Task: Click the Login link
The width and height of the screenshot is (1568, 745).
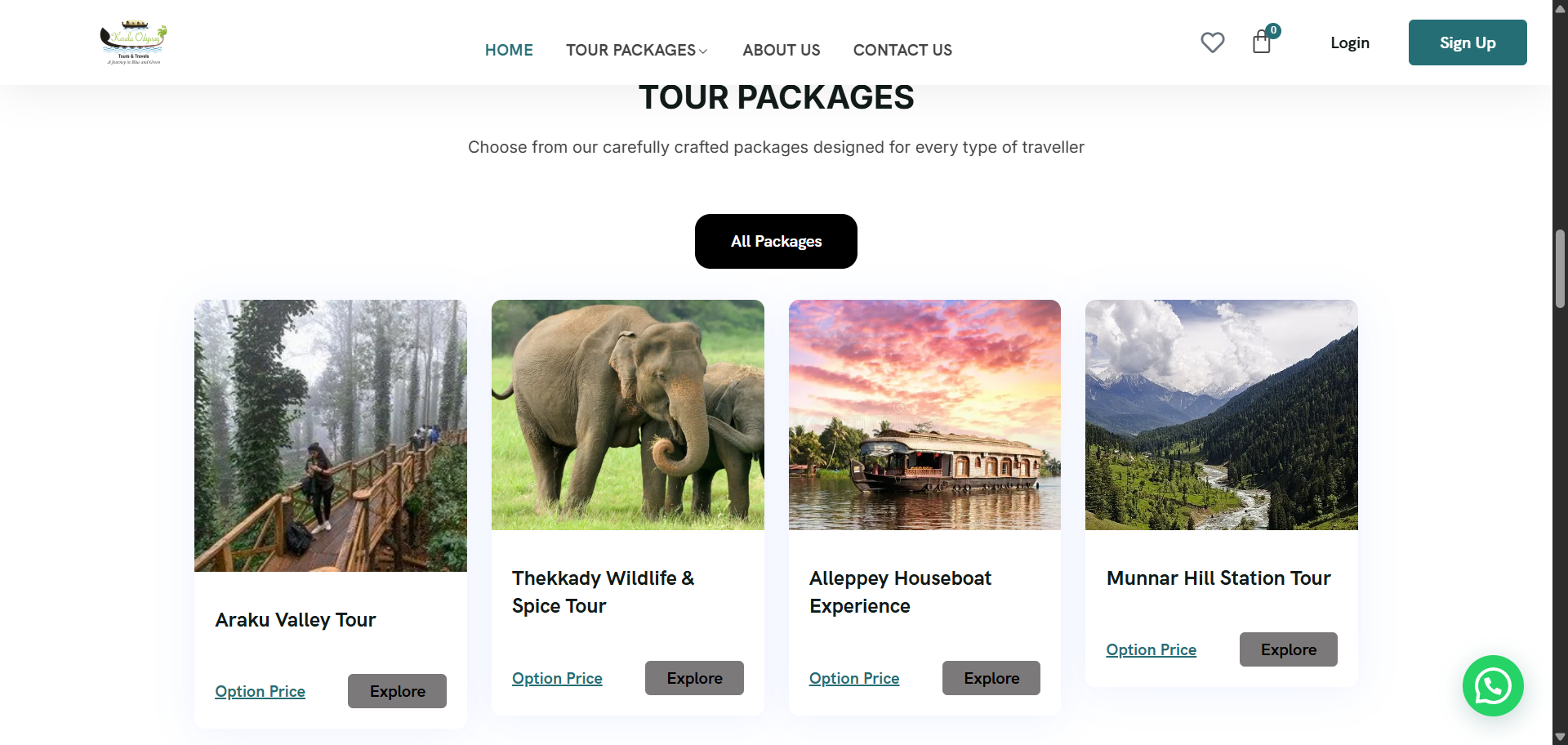Action: [x=1349, y=42]
